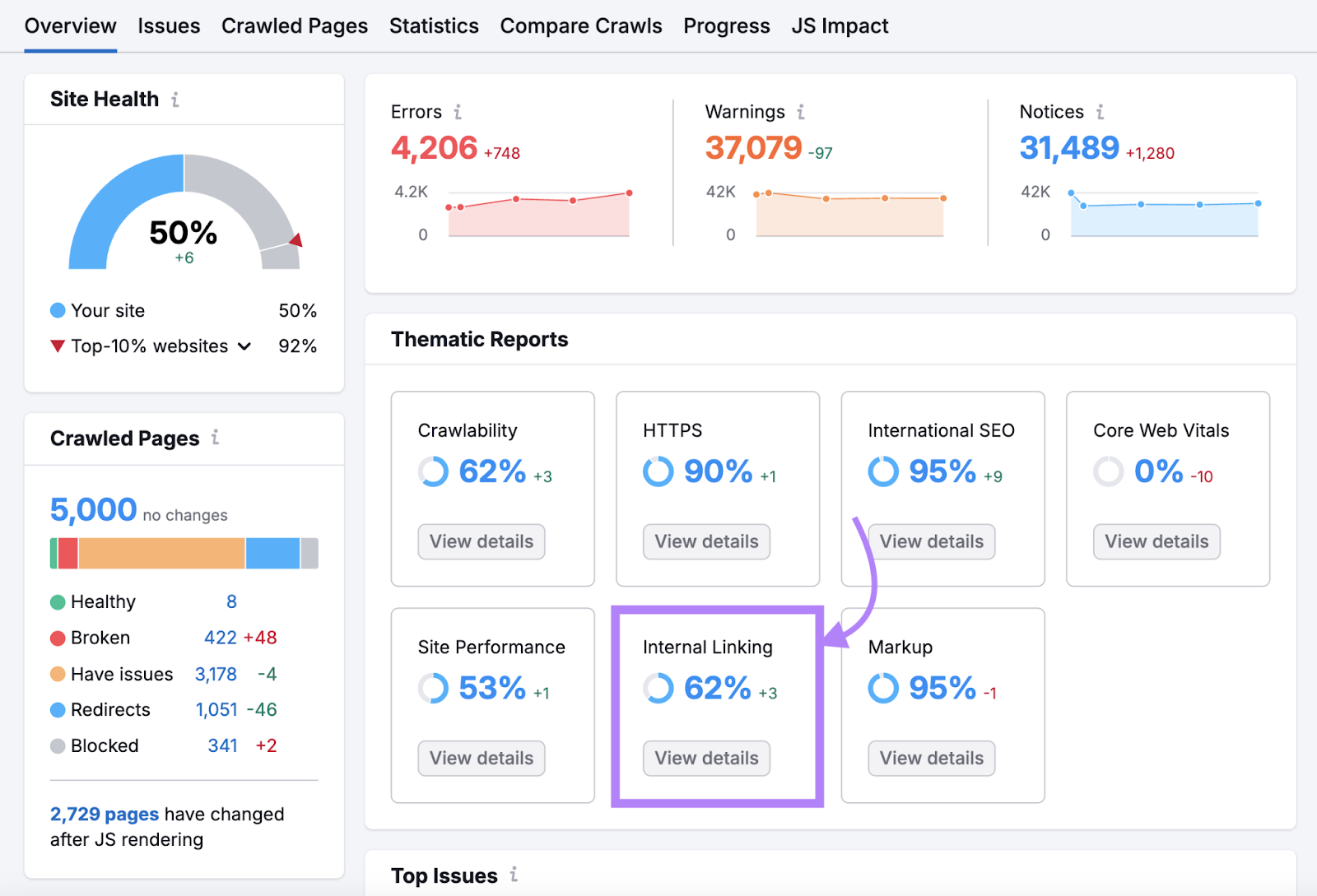Open the Broken pages count 422

point(221,638)
